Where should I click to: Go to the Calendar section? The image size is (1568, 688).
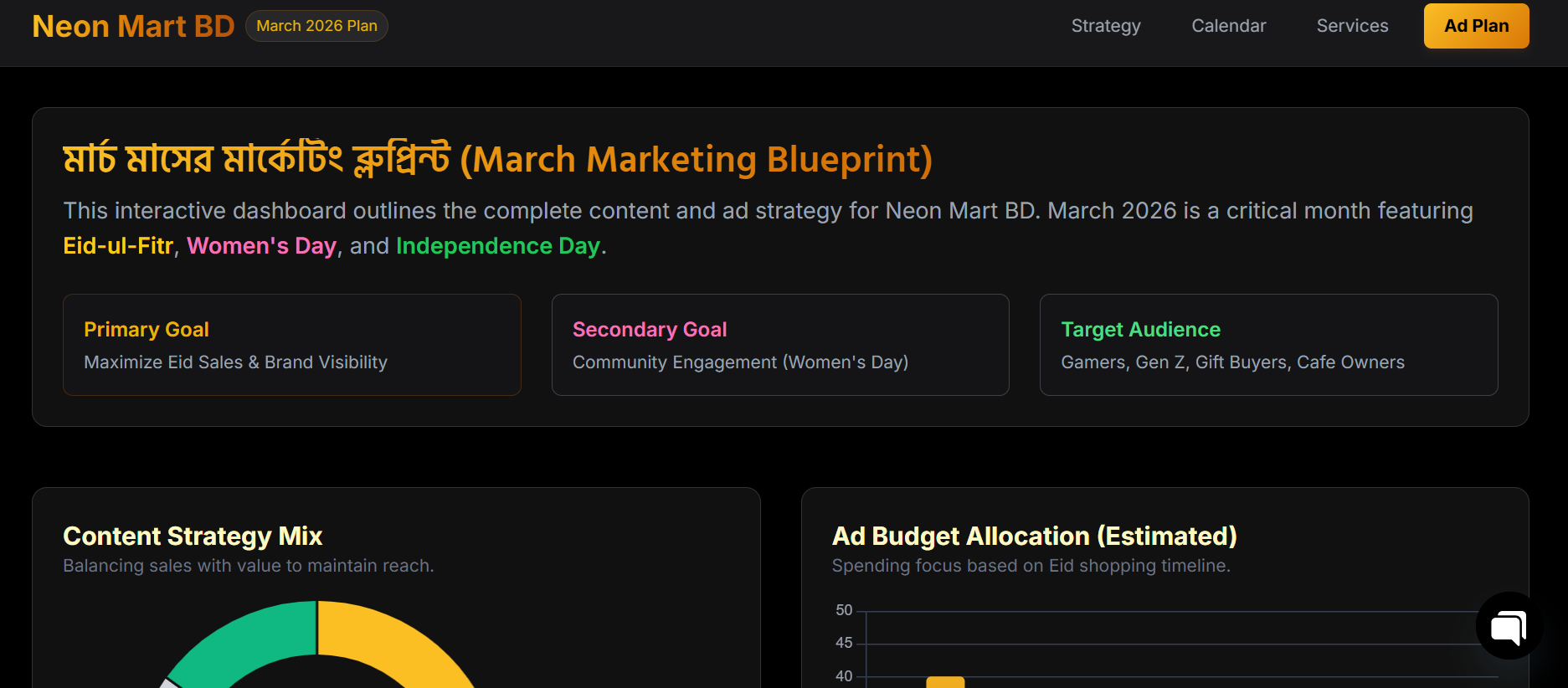tap(1228, 26)
